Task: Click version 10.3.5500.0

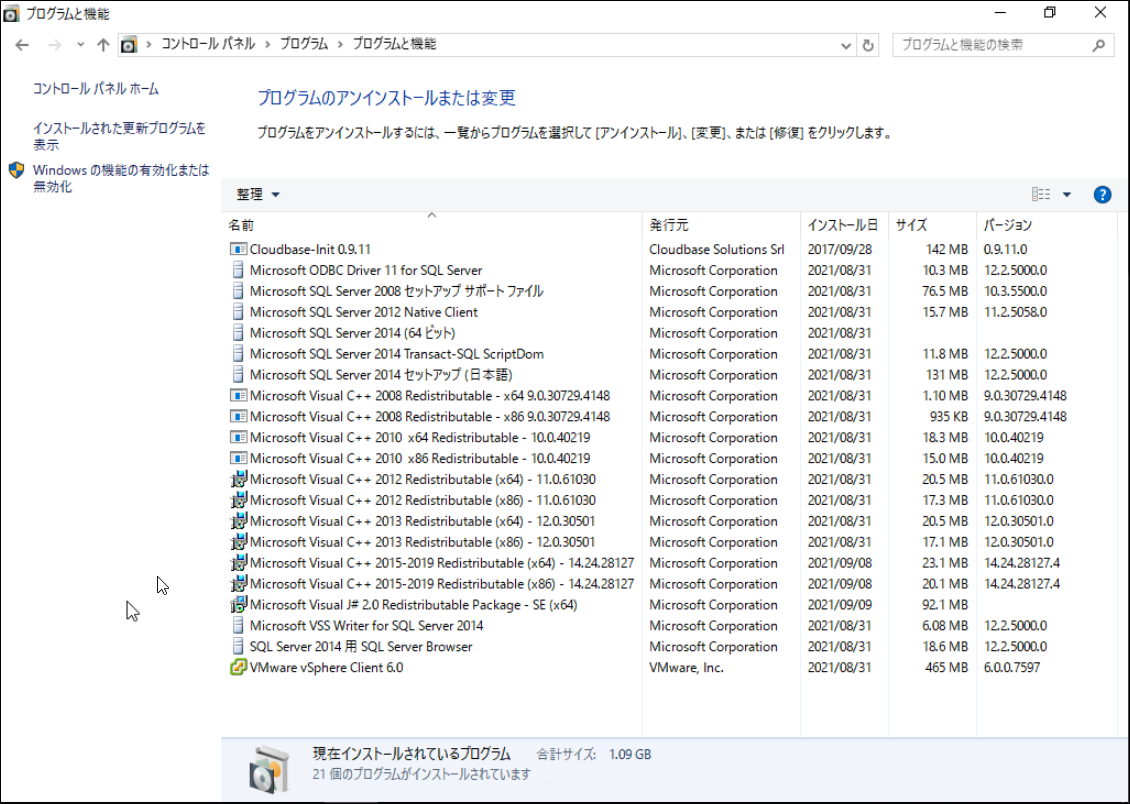Action: (1015, 291)
